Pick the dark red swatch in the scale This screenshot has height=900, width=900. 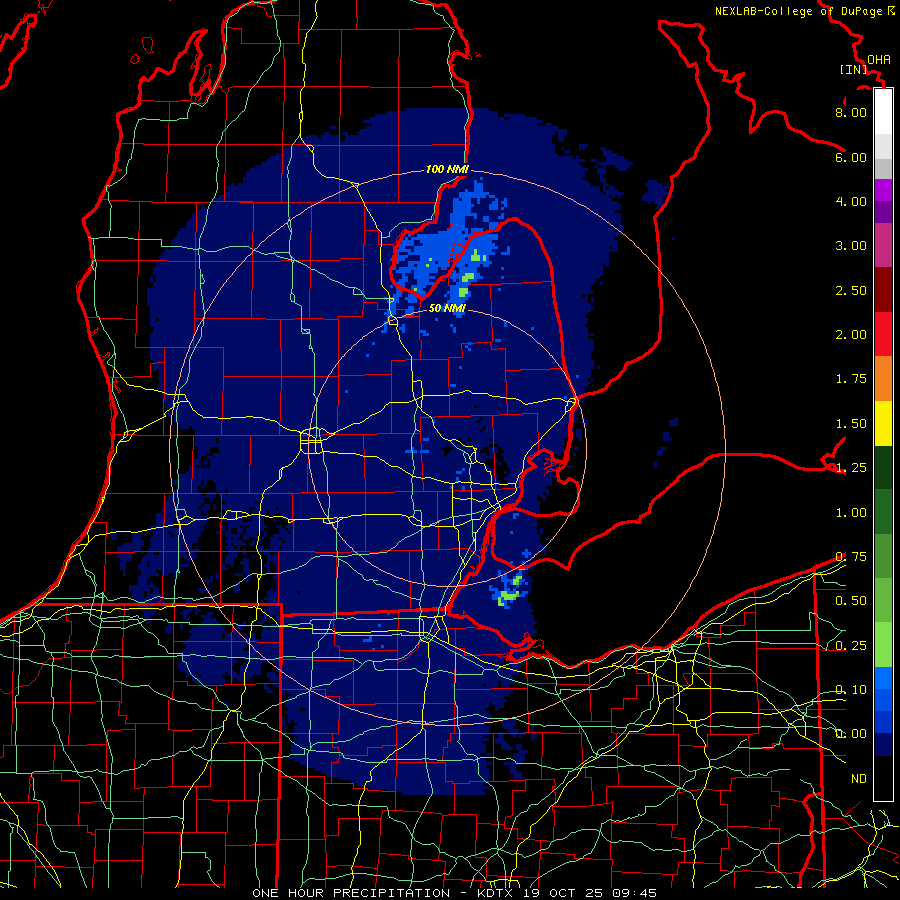tap(883, 290)
